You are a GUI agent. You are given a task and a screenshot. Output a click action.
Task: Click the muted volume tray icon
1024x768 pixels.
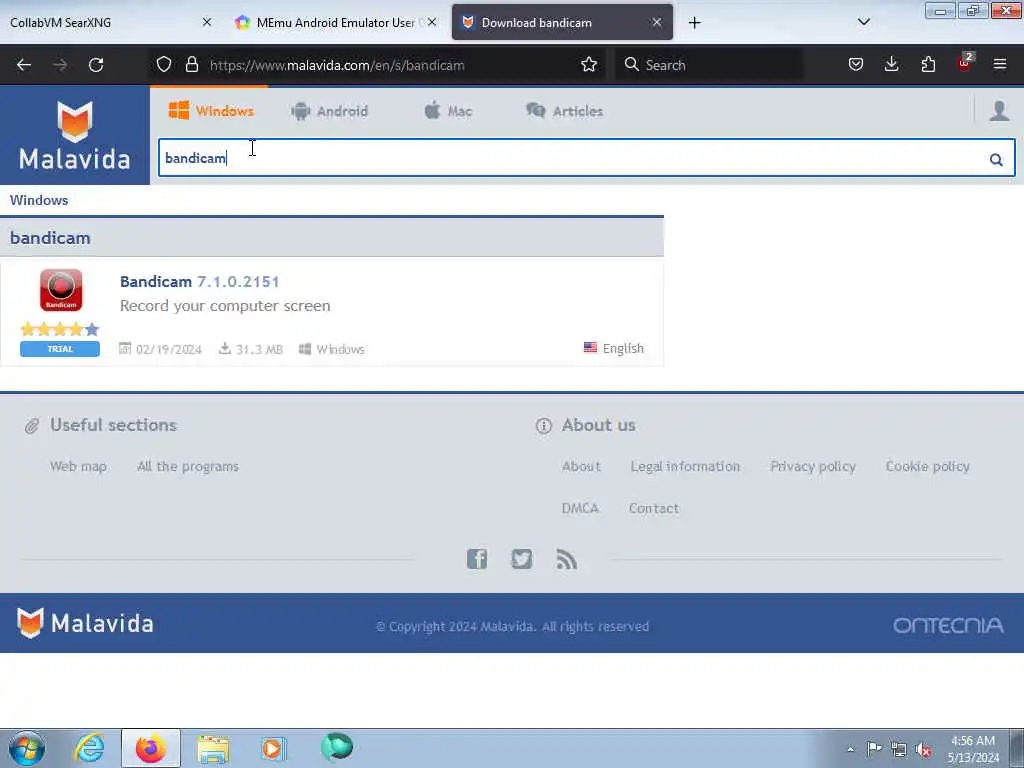coord(923,750)
